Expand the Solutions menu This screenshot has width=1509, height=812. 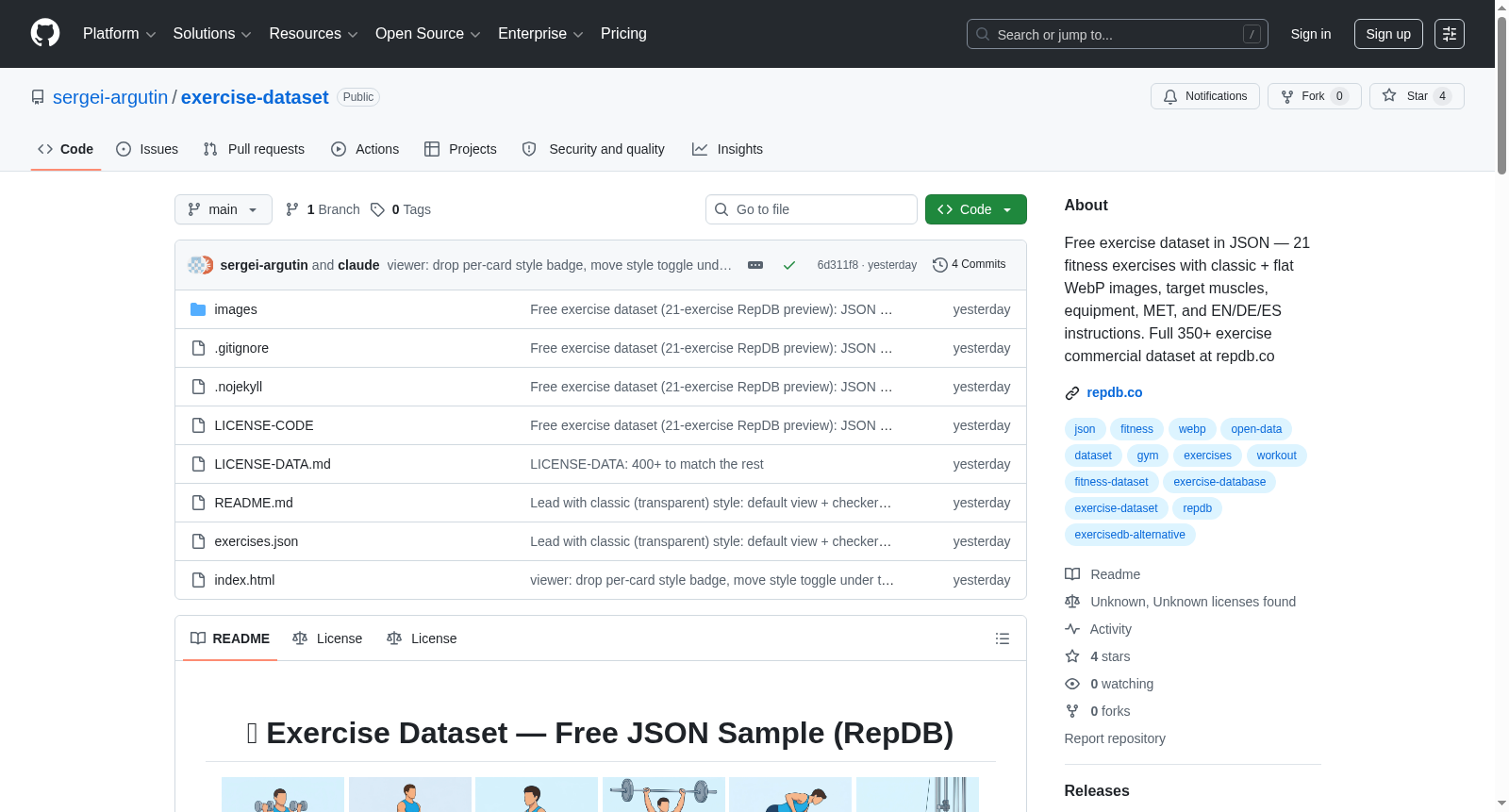[x=212, y=34]
